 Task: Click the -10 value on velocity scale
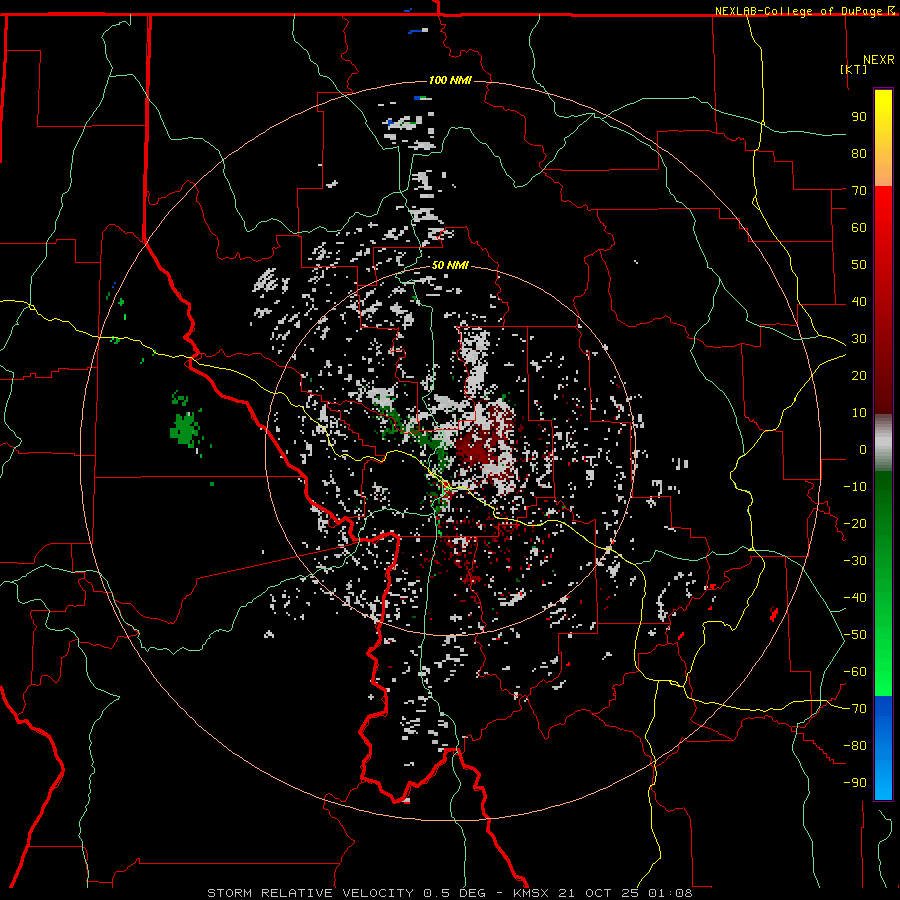[855, 487]
